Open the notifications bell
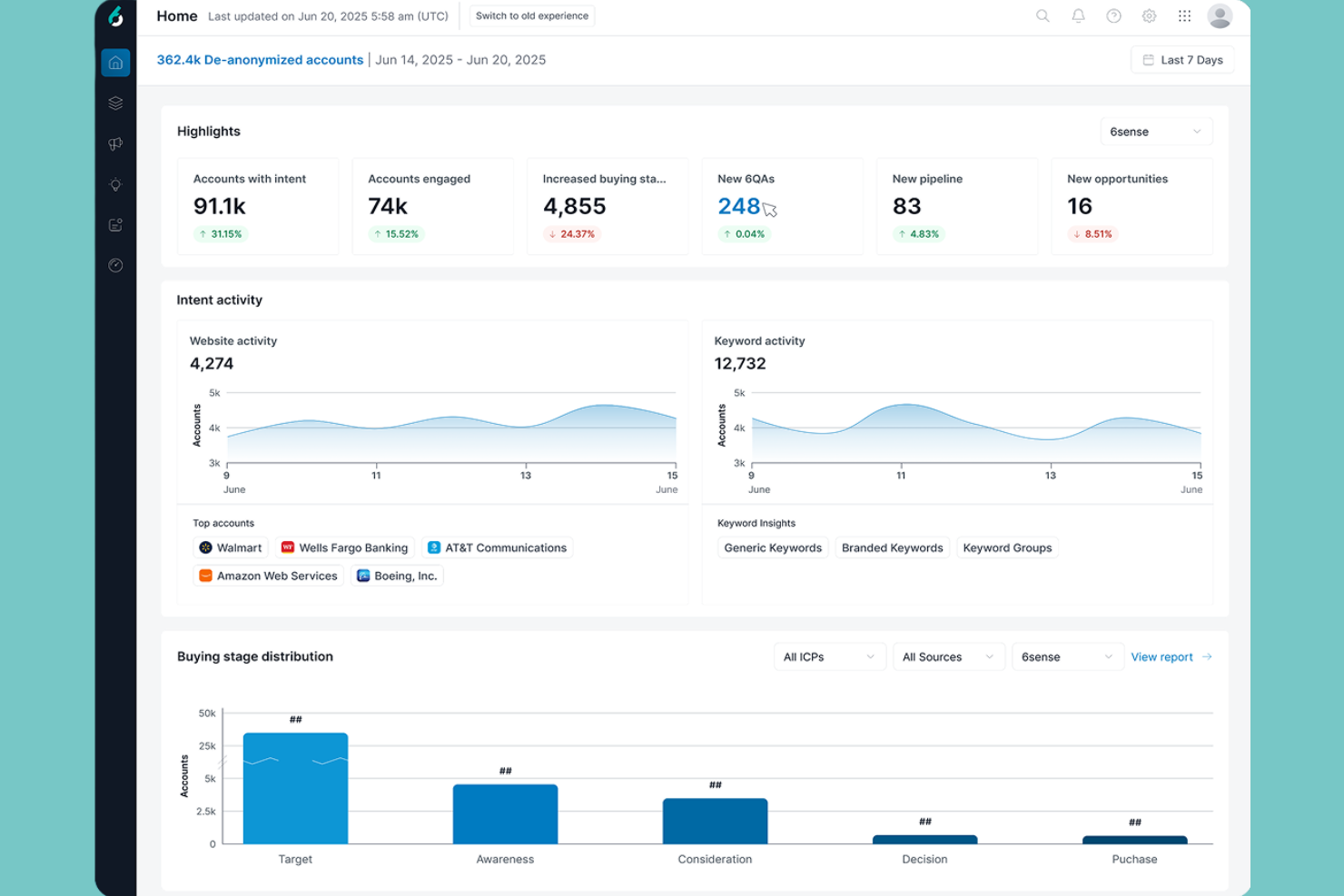Viewport: 1344px width, 896px height. coord(1078,15)
